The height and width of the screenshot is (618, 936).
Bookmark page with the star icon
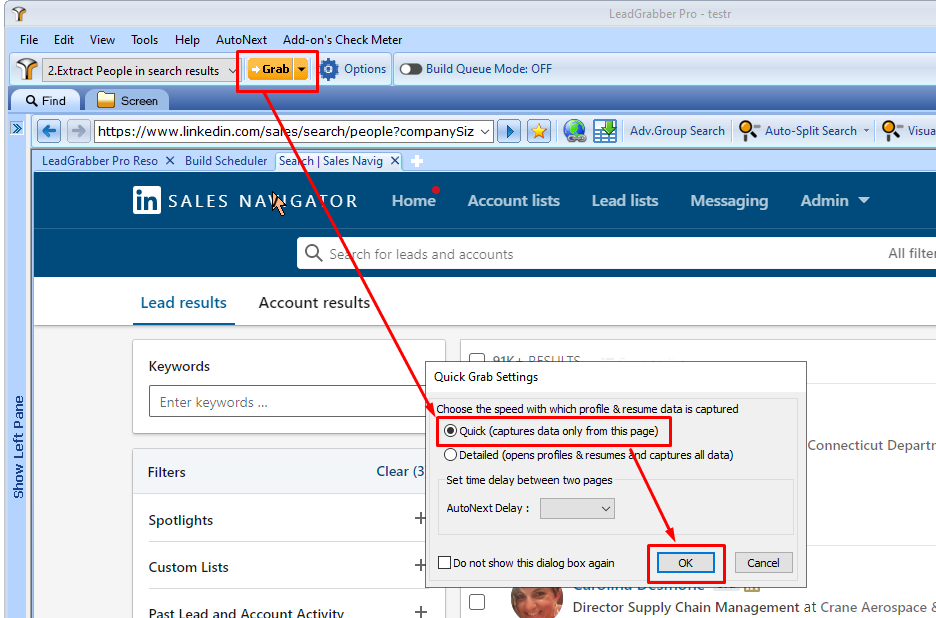pyautogui.click(x=538, y=131)
